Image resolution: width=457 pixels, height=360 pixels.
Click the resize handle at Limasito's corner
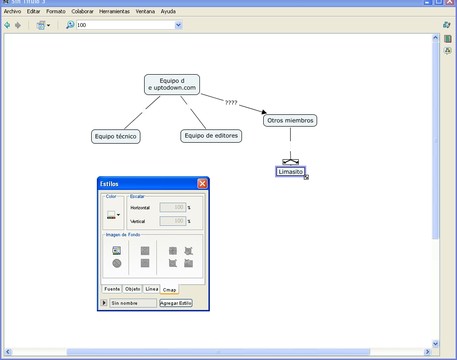[x=306, y=177]
